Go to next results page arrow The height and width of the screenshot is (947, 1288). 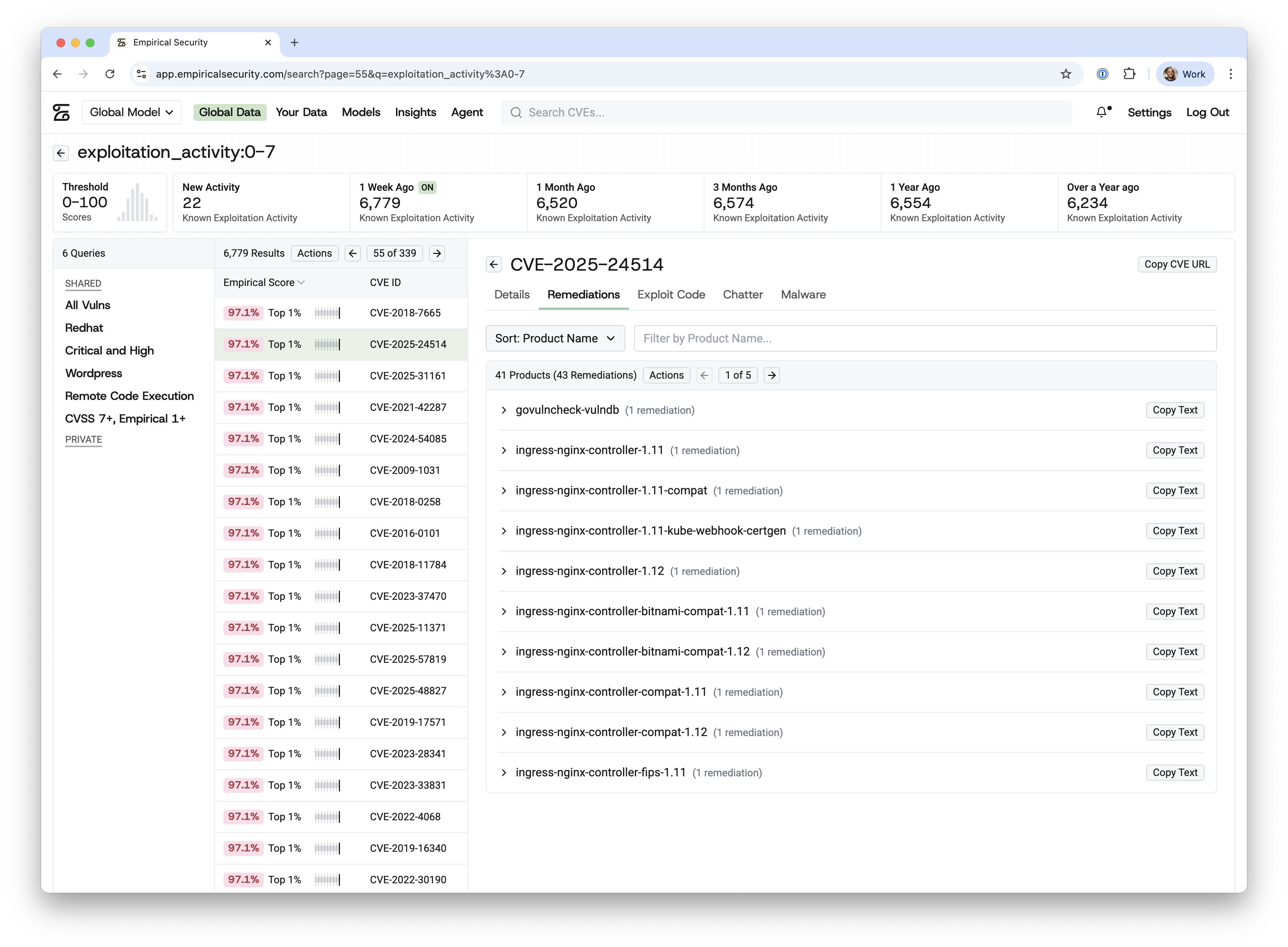(x=437, y=253)
